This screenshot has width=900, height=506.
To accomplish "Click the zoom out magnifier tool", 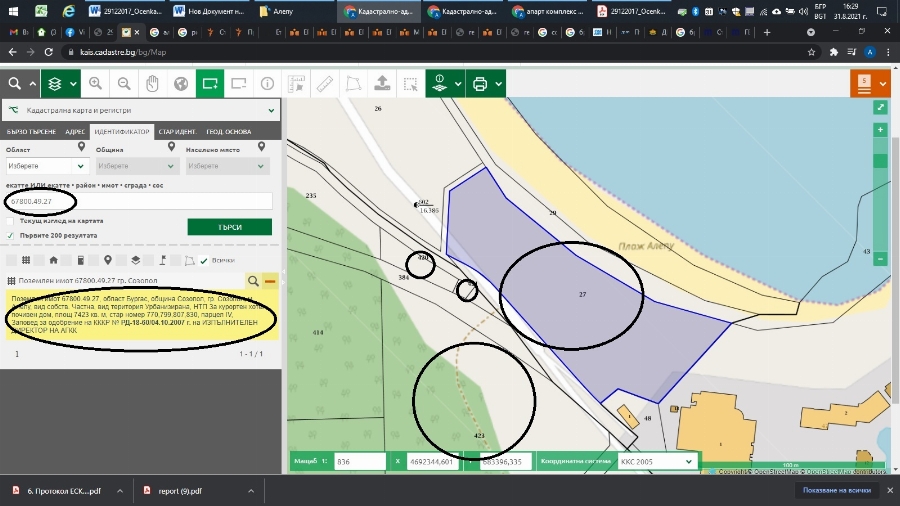I will tap(124, 84).
